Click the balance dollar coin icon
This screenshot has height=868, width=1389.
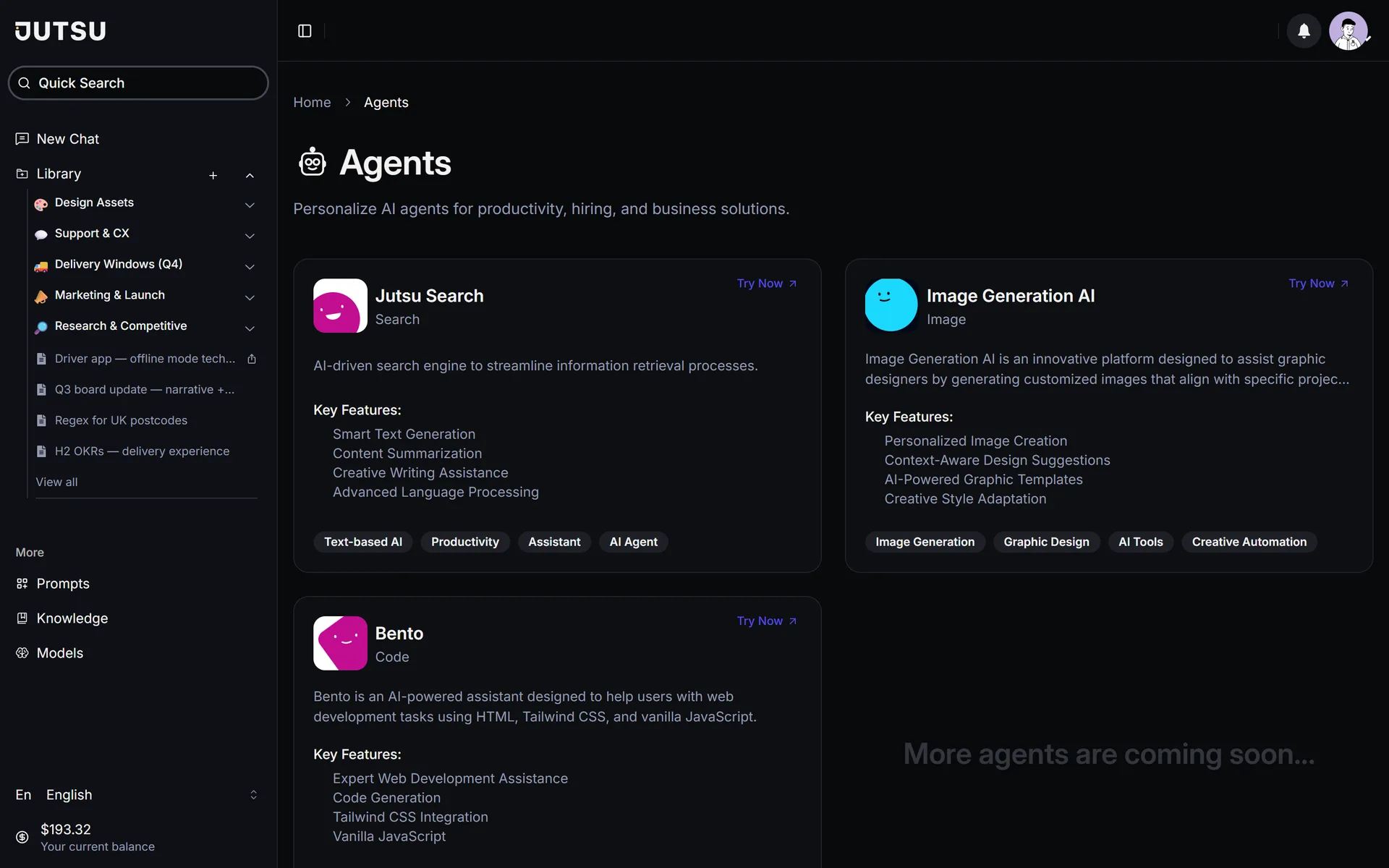point(22,837)
